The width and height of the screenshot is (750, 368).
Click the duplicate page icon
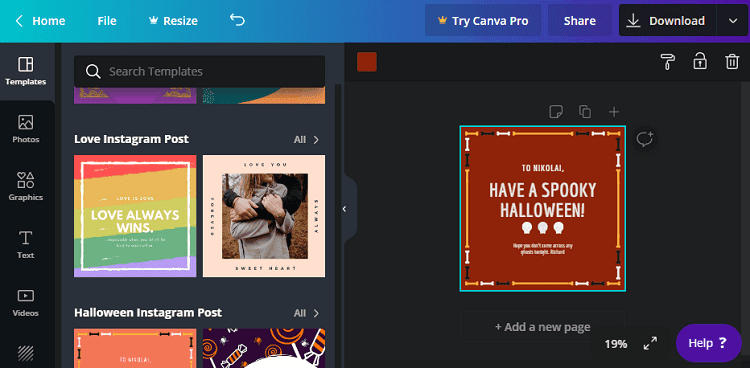click(x=585, y=112)
